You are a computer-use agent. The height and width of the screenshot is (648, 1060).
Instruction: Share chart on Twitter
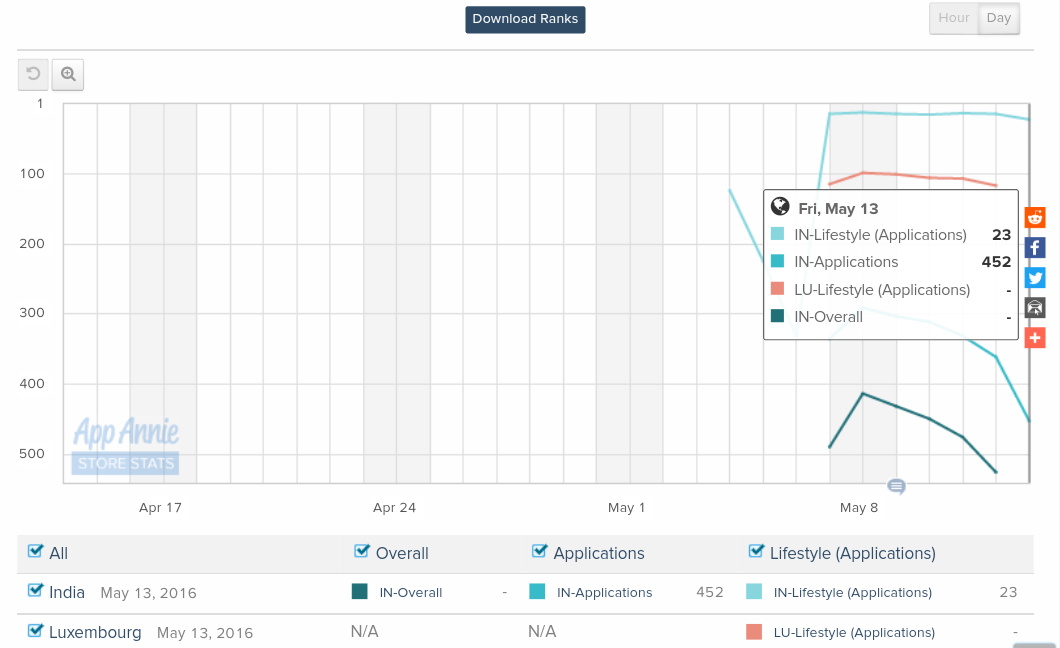[1035, 278]
